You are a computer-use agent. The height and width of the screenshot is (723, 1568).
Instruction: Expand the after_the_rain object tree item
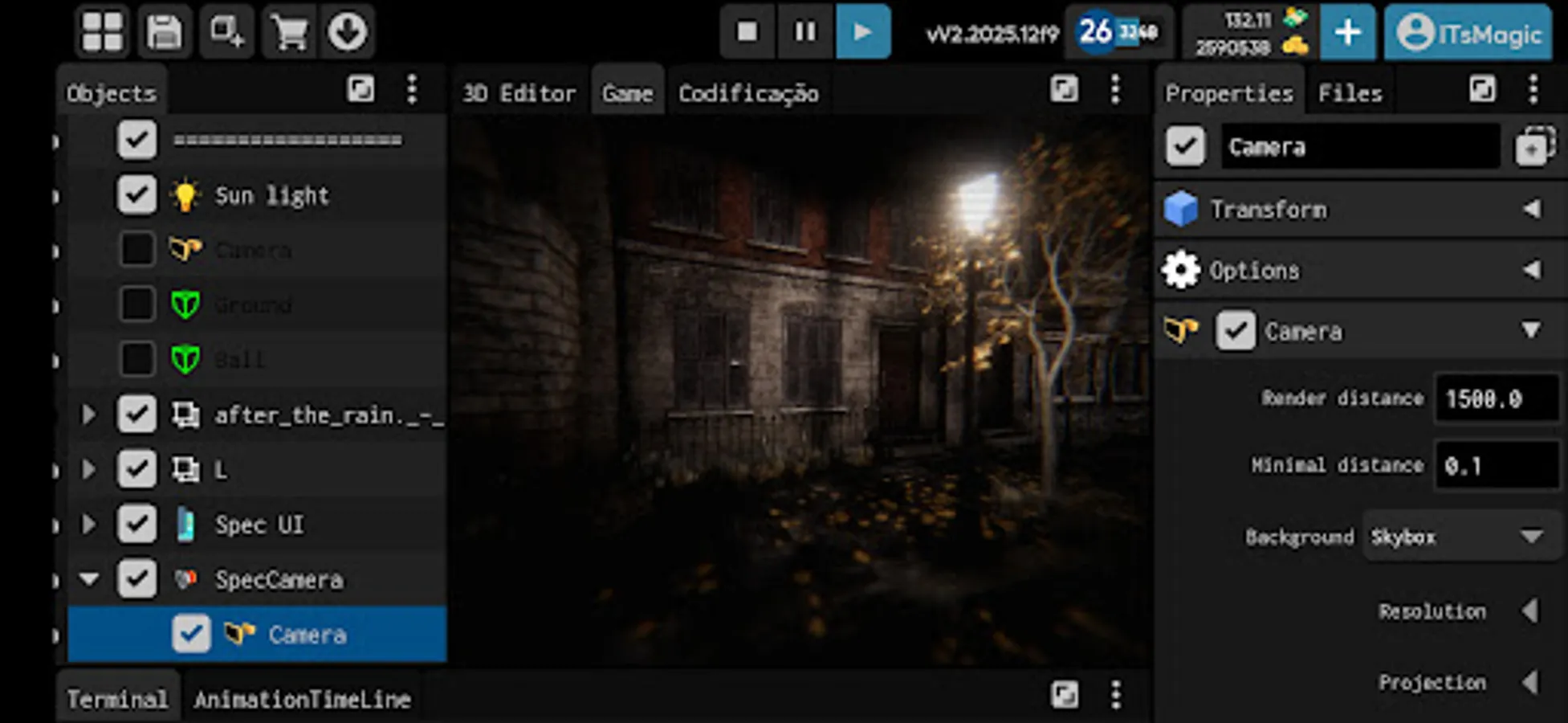point(88,415)
